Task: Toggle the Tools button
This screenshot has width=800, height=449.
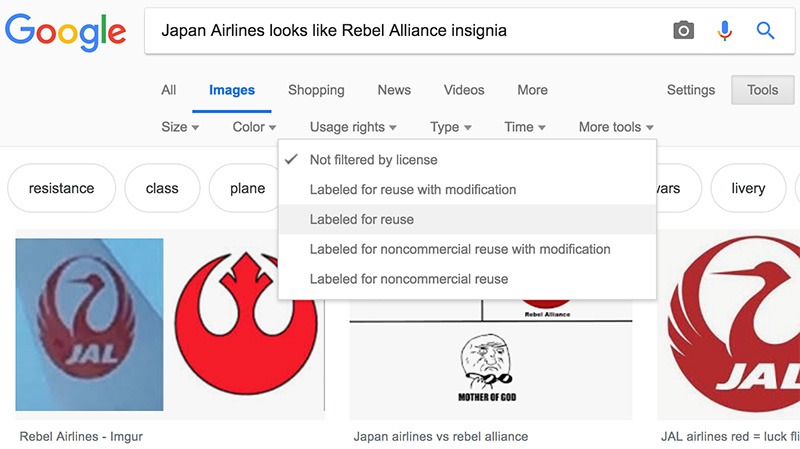Action: point(763,90)
